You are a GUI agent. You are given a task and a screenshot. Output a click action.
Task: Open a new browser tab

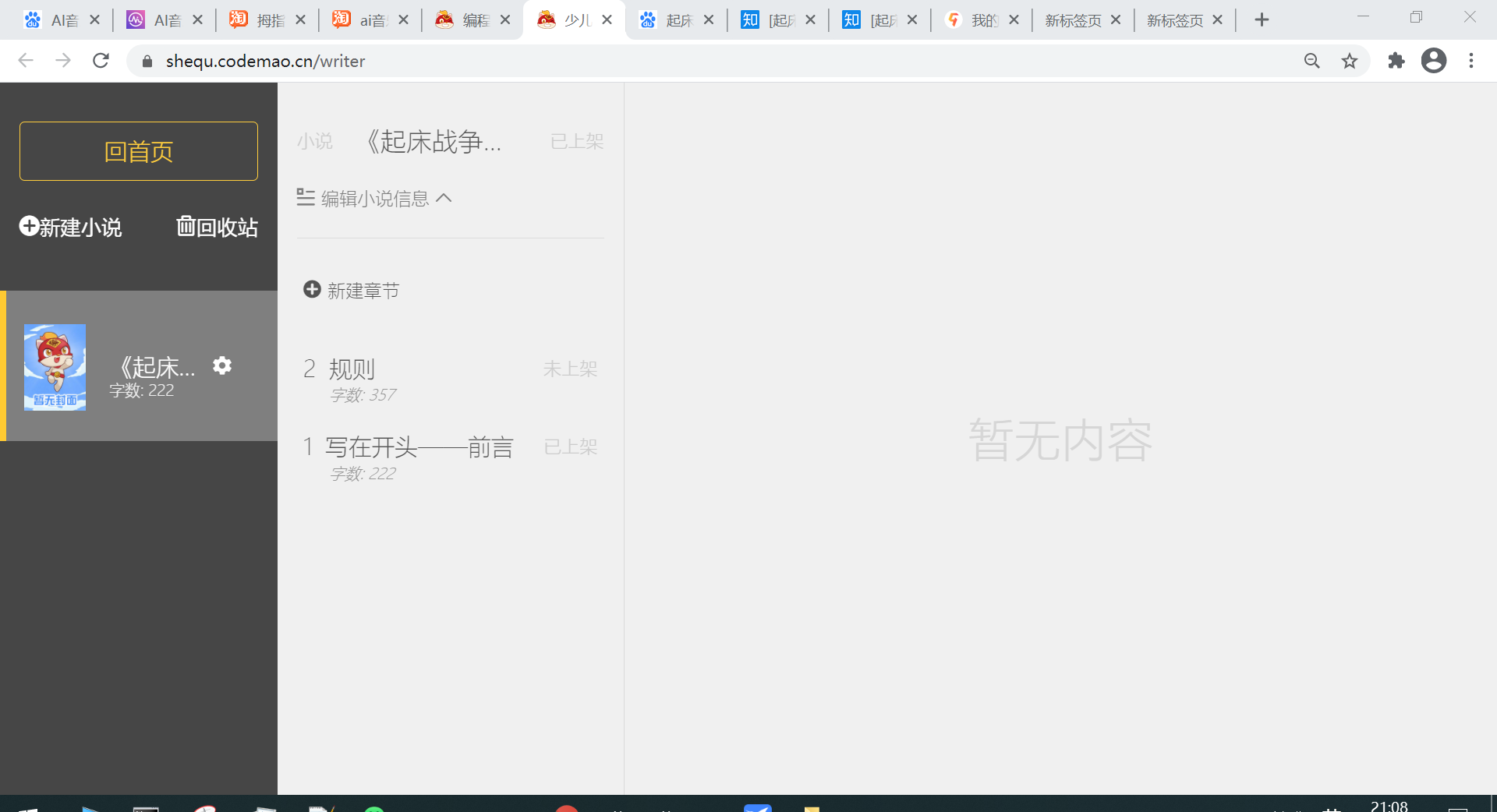pyautogui.click(x=1262, y=20)
